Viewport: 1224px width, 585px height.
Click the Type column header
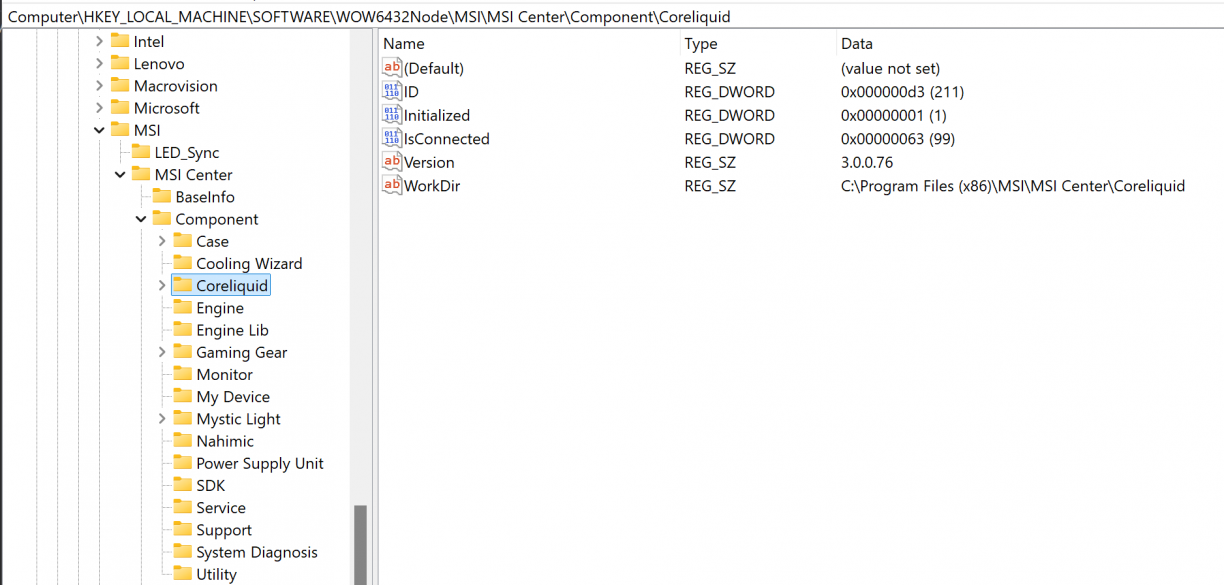(700, 44)
